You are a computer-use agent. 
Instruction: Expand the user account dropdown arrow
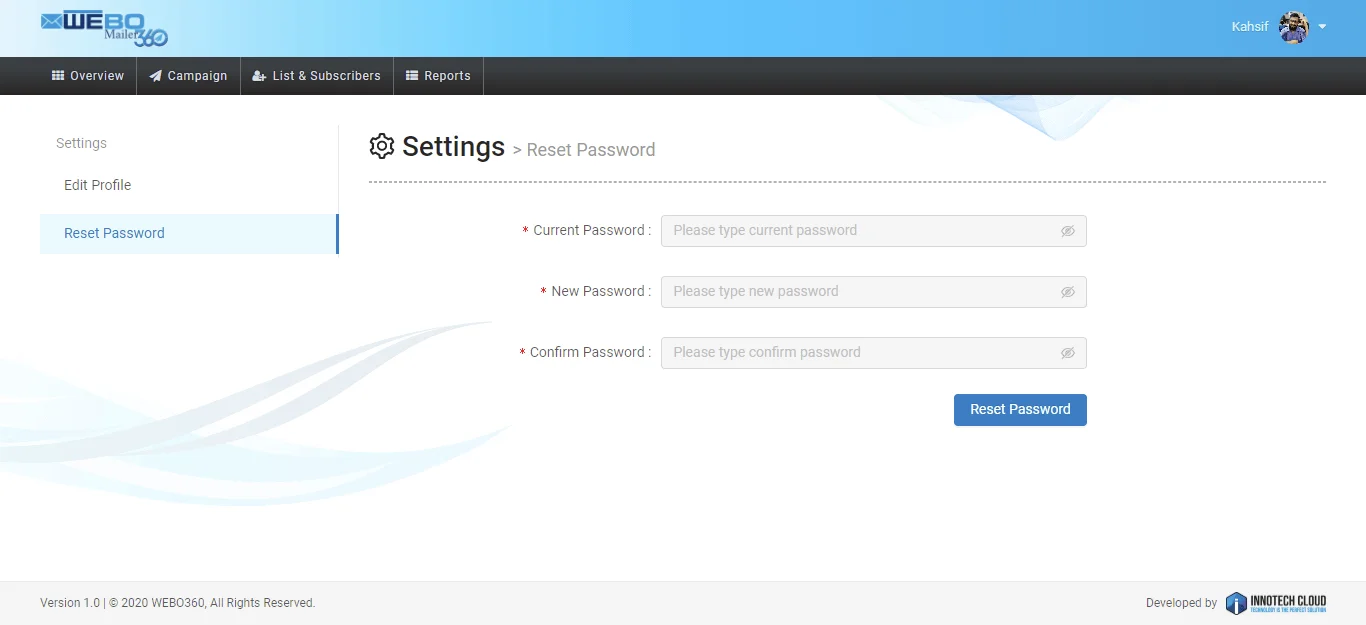click(1323, 27)
